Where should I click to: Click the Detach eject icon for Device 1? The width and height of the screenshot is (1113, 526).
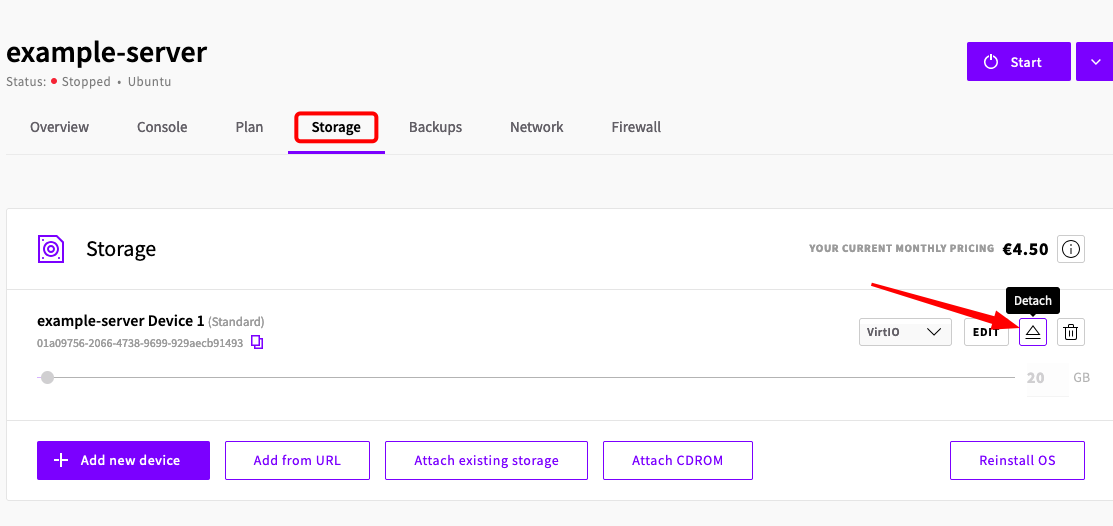tap(1033, 332)
